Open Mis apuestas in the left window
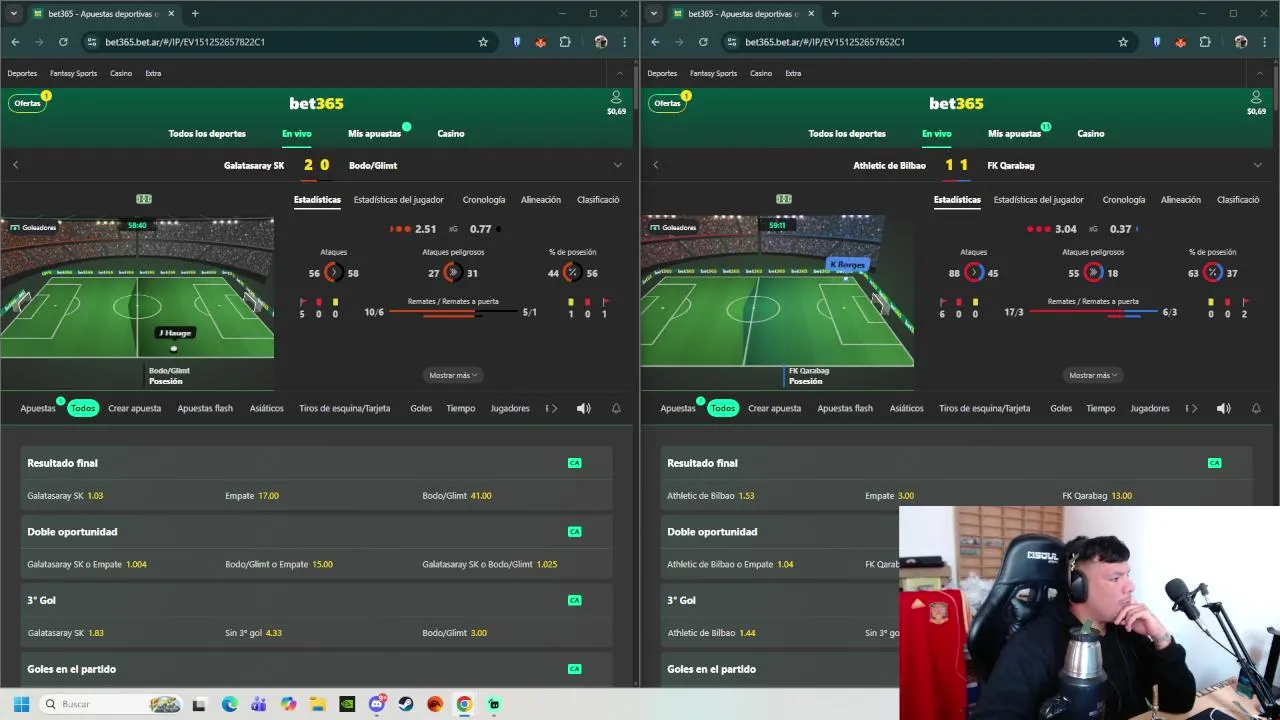 click(x=374, y=134)
